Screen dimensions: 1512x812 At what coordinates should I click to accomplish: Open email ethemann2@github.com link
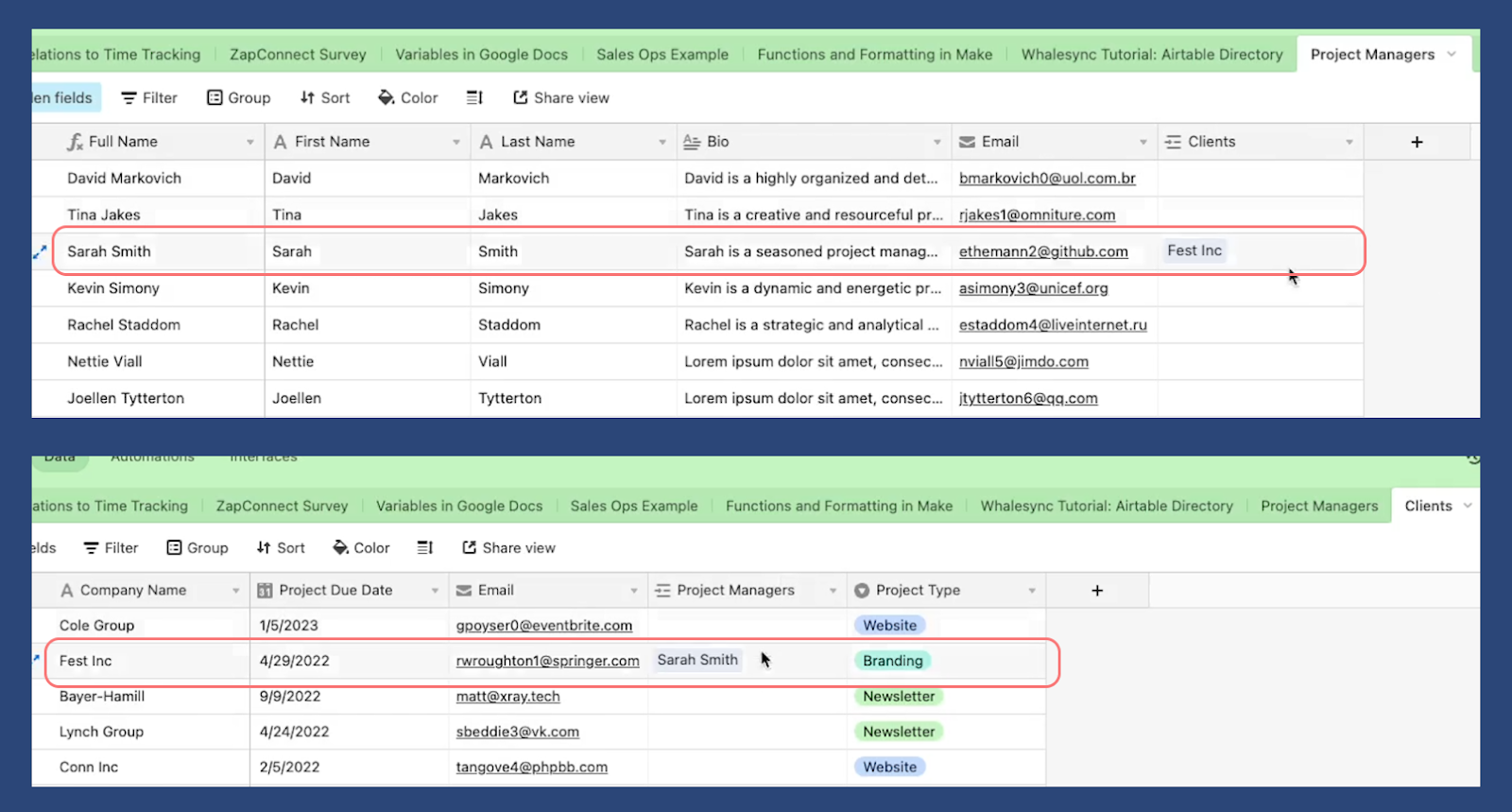pyautogui.click(x=1043, y=251)
